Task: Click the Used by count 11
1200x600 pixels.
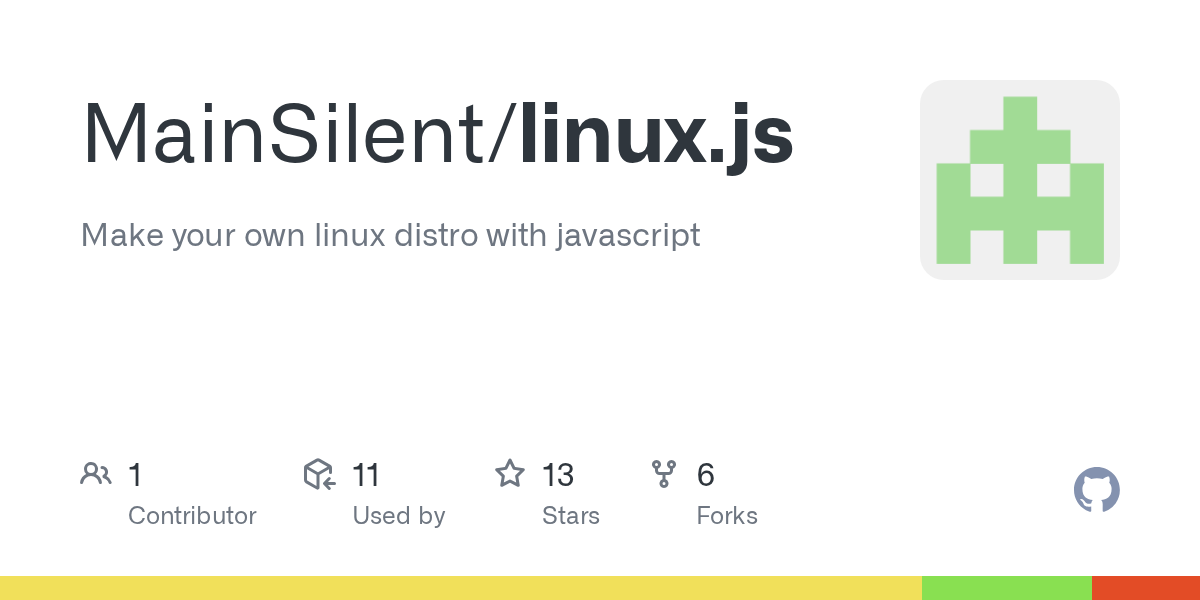Action: 366,475
